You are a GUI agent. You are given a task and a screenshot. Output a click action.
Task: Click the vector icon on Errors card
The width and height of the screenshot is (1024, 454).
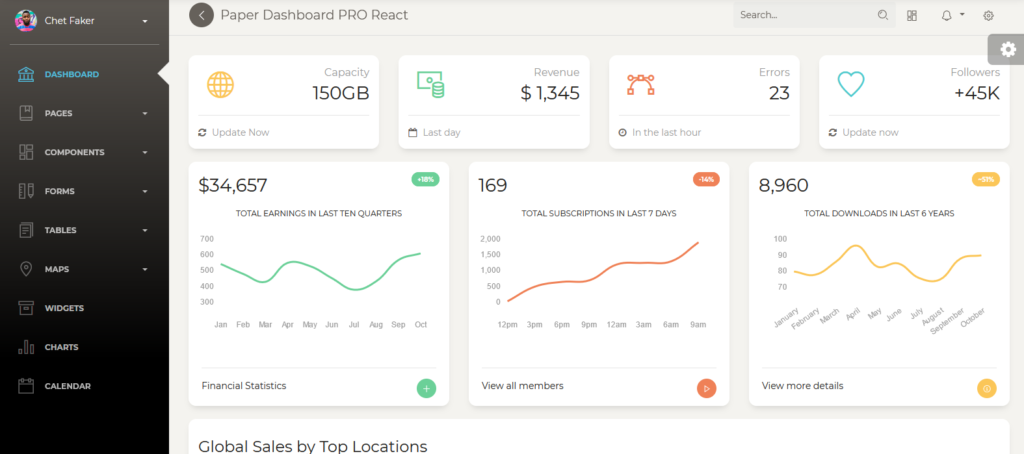pyautogui.click(x=641, y=84)
